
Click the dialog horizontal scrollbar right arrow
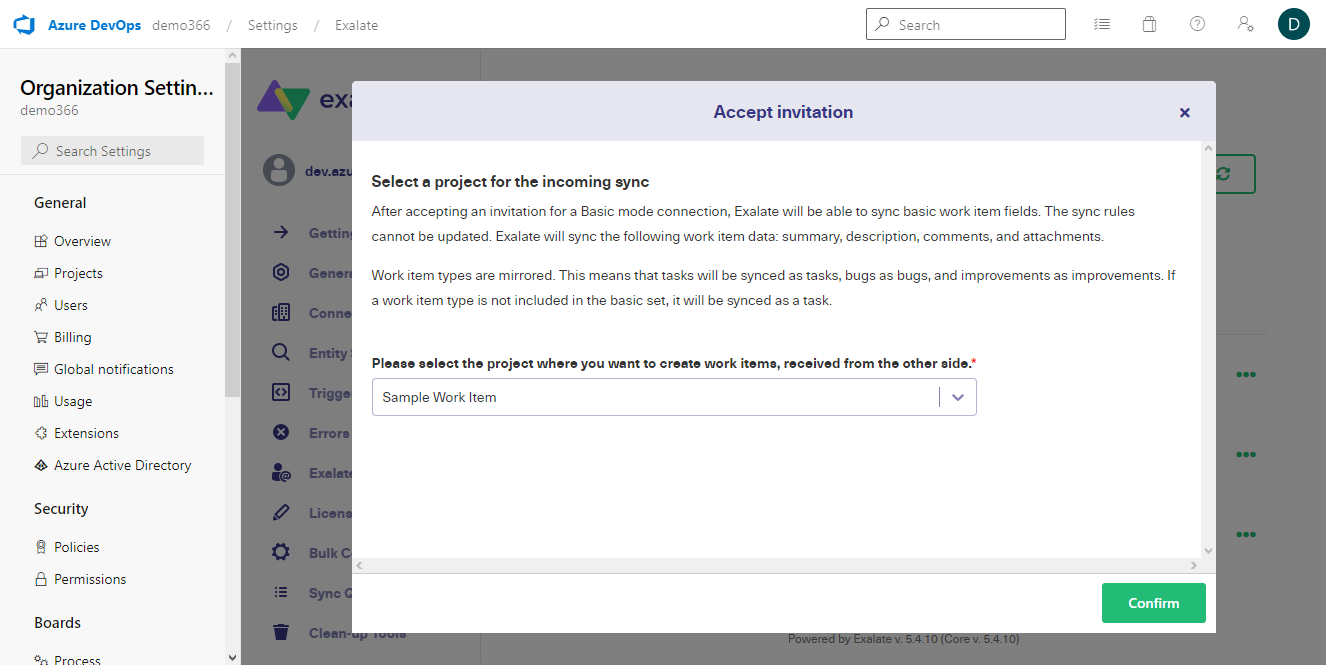click(1193, 566)
